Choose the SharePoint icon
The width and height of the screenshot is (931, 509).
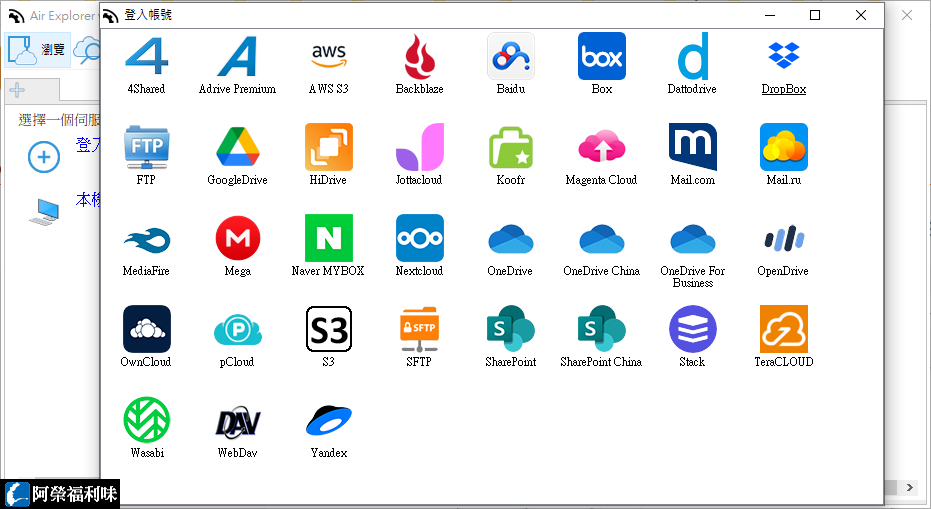511,329
